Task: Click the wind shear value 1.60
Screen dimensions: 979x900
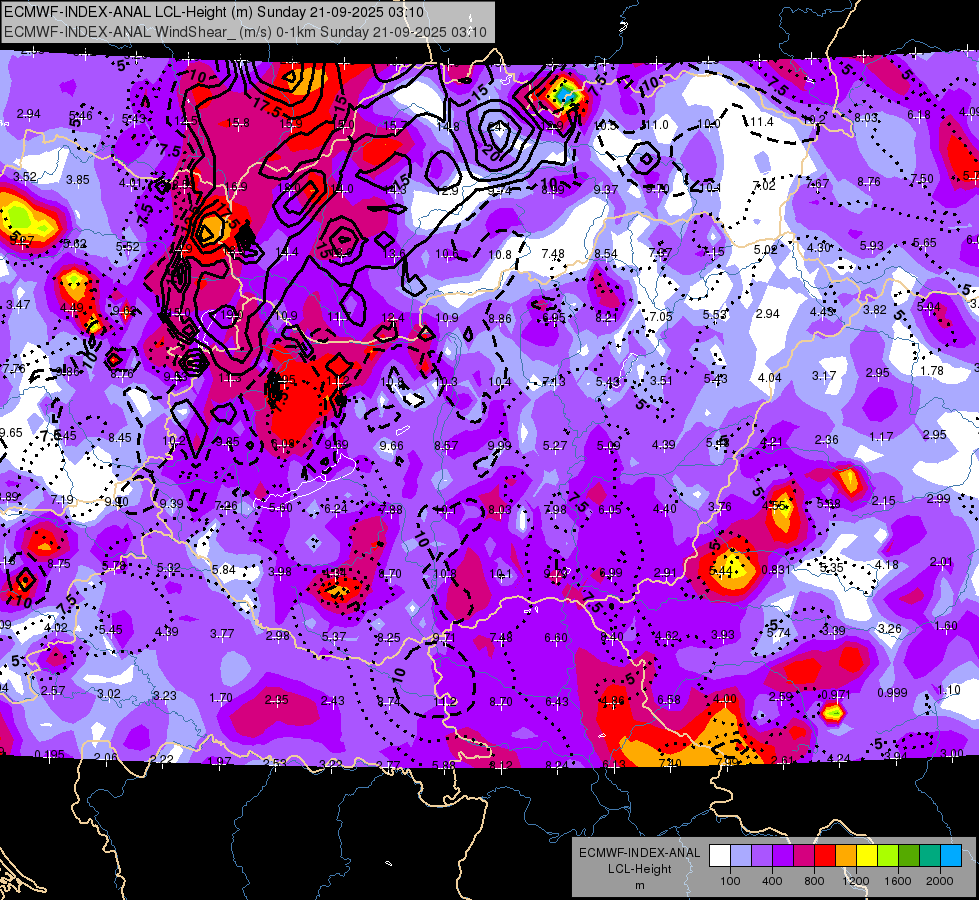Action: [x=946, y=626]
